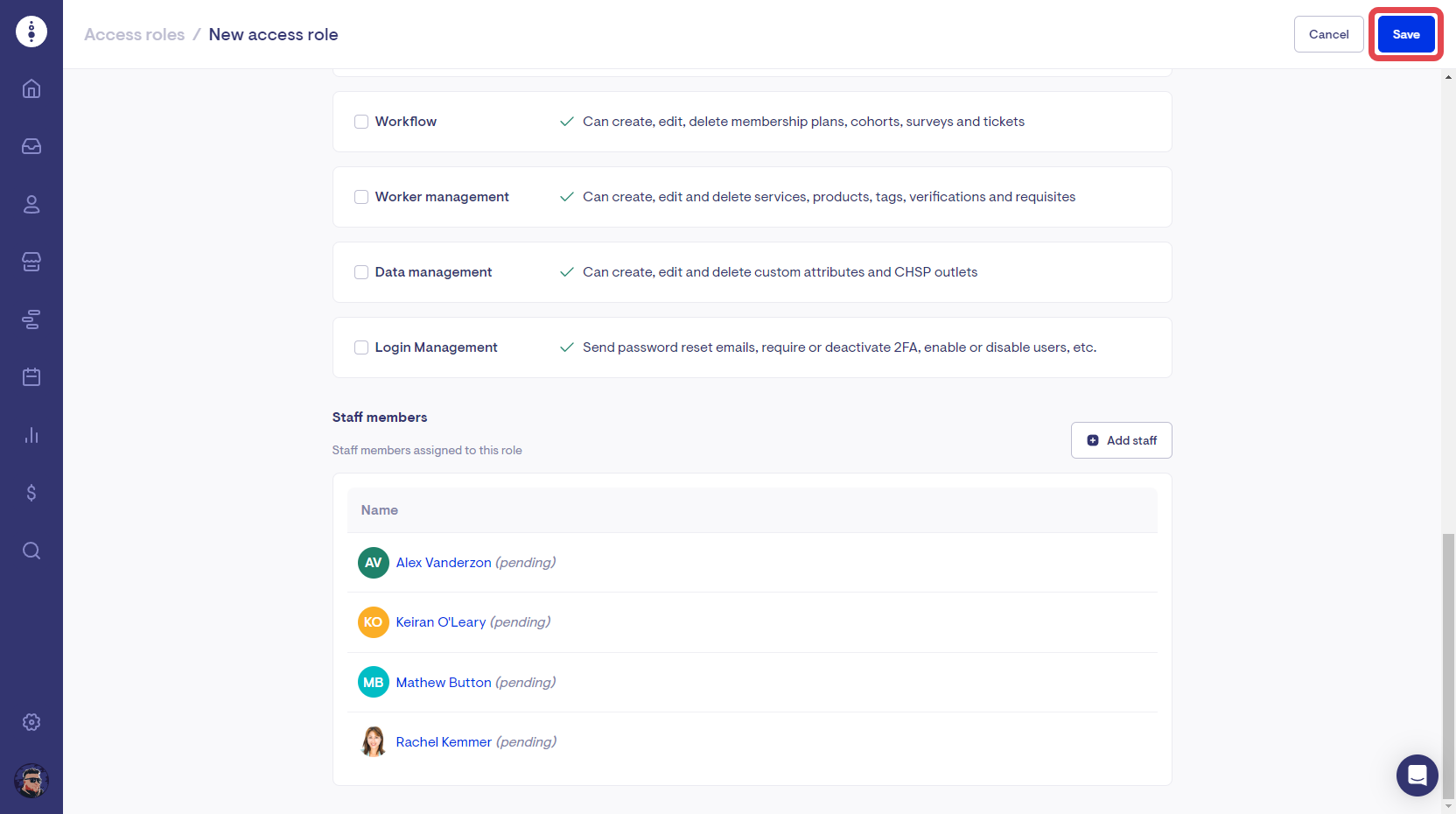Enable the Workflow permission checkbox

pyautogui.click(x=361, y=122)
